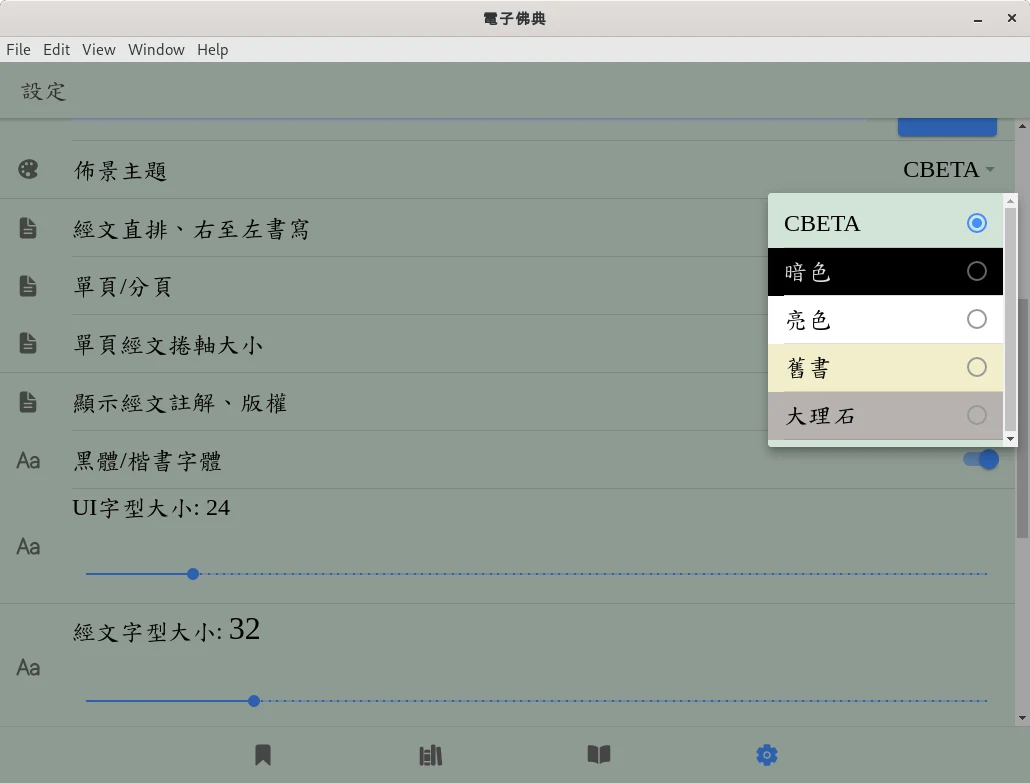Pick CBETA entry in the theme popup
1030x783 pixels.
[885, 223]
